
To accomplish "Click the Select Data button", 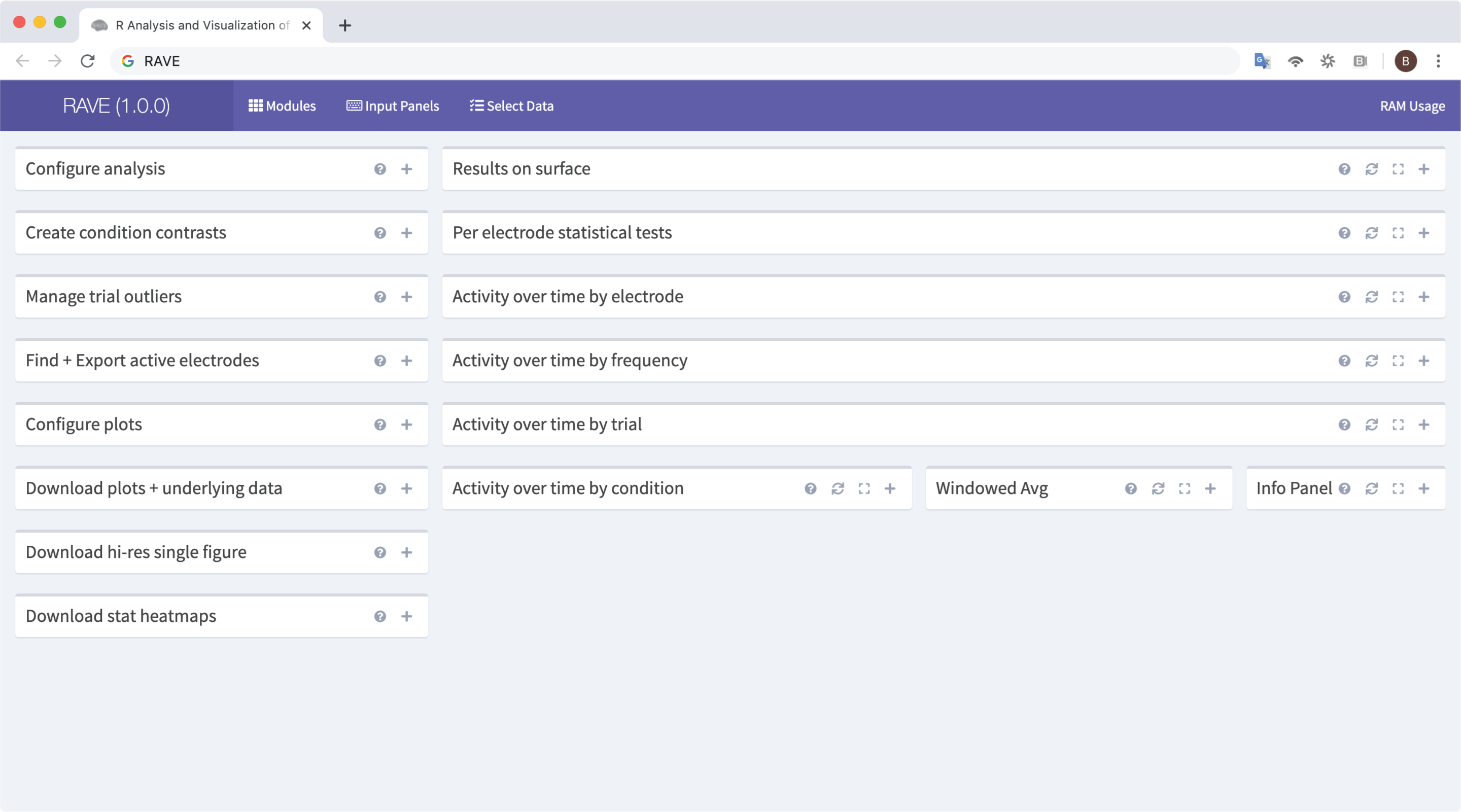I will tap(511, 106).
